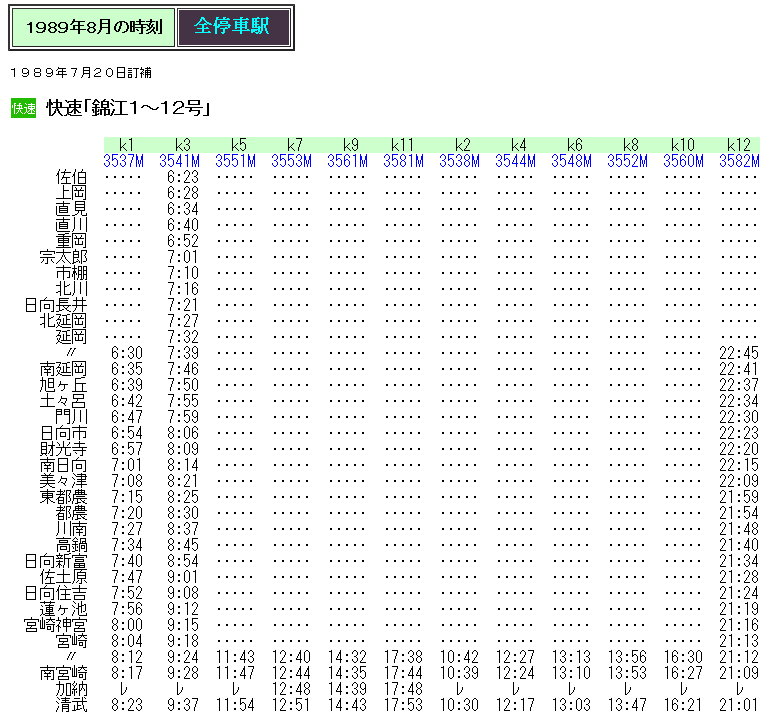This screenshot has height=712, width=780.
Task: Open train number 3582M link
Action: 739,161
